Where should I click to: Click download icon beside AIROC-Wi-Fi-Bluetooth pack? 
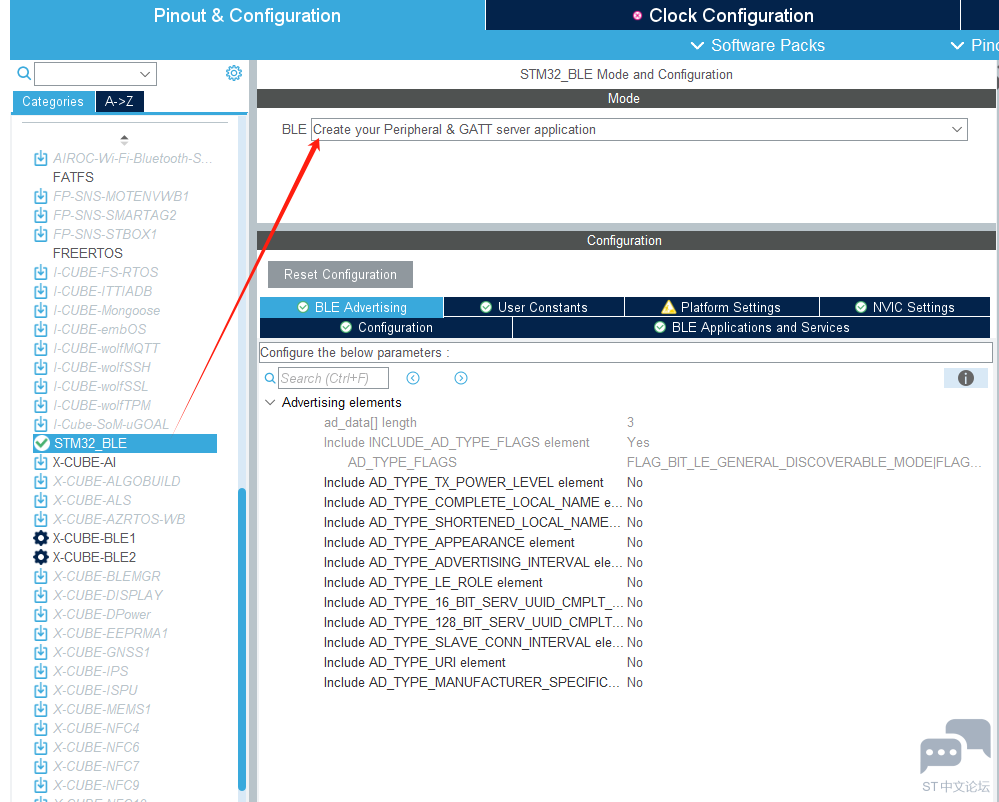coord(41,158)
